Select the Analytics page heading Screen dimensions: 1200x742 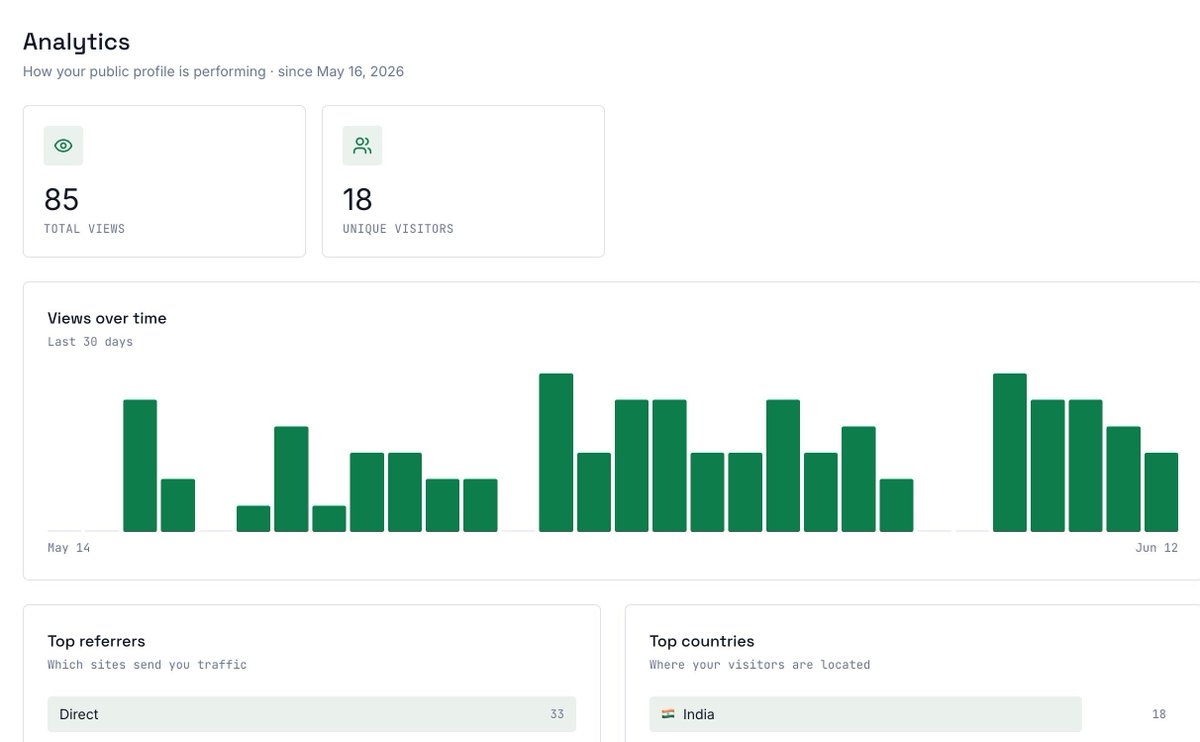[x=76, y=42]
